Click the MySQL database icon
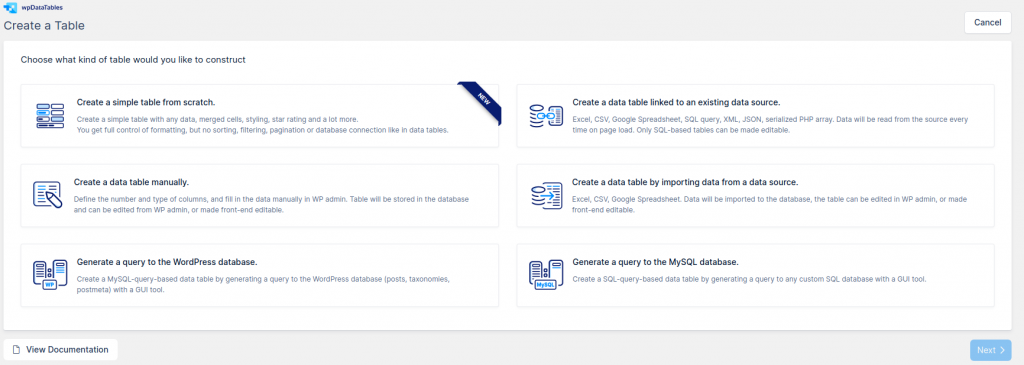 (x=546, y=275)
